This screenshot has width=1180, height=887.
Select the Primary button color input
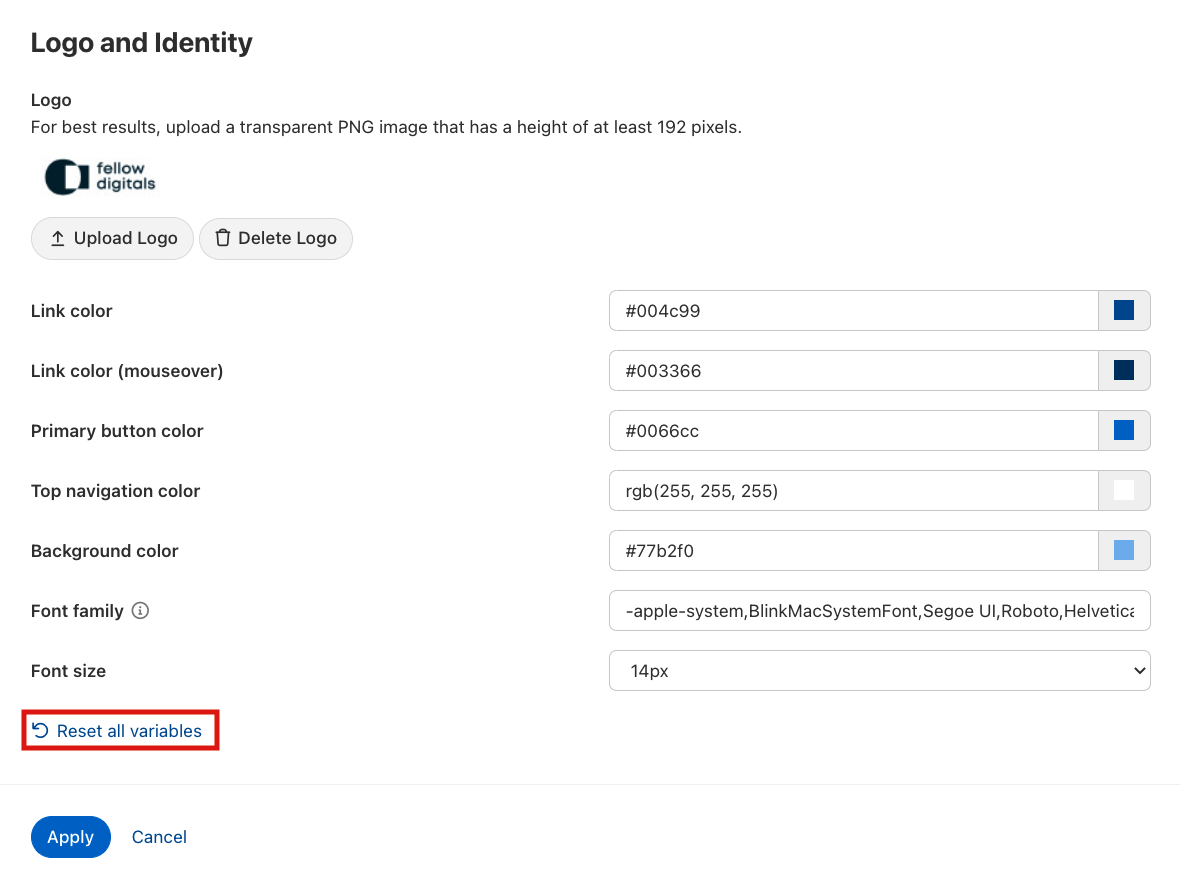(x=853, y=431)
